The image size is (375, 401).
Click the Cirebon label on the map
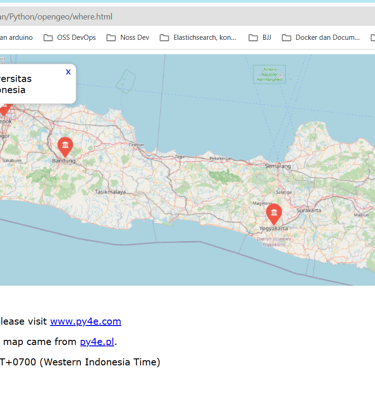137,145
